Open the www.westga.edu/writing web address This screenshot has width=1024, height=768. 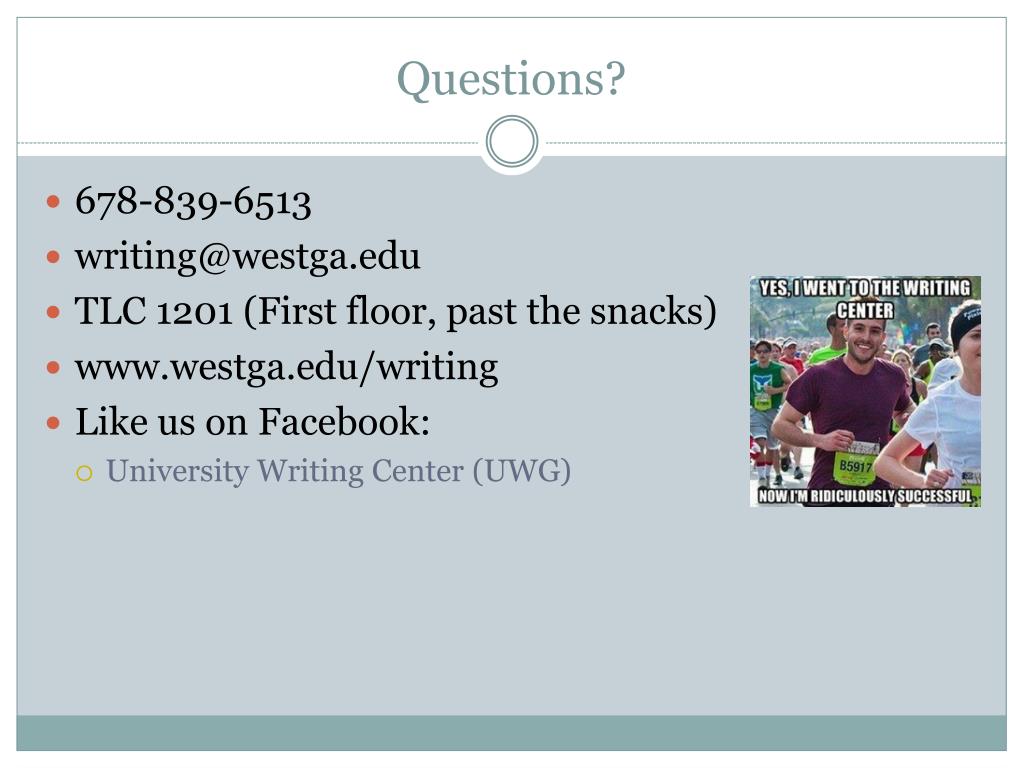286,367
